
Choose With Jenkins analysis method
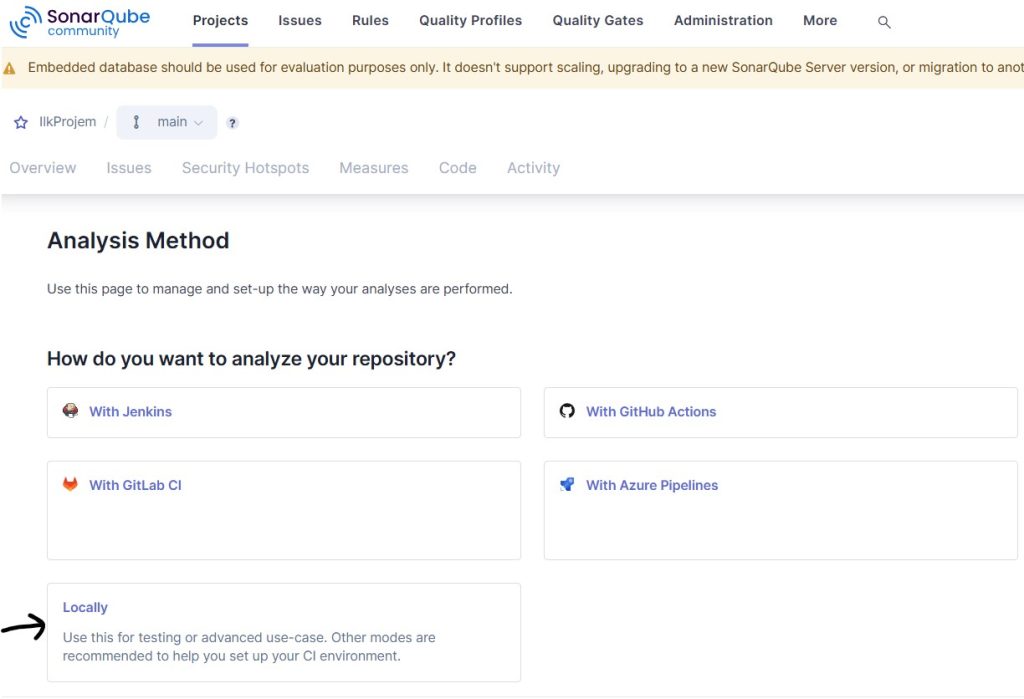click(x=284, y=412)
